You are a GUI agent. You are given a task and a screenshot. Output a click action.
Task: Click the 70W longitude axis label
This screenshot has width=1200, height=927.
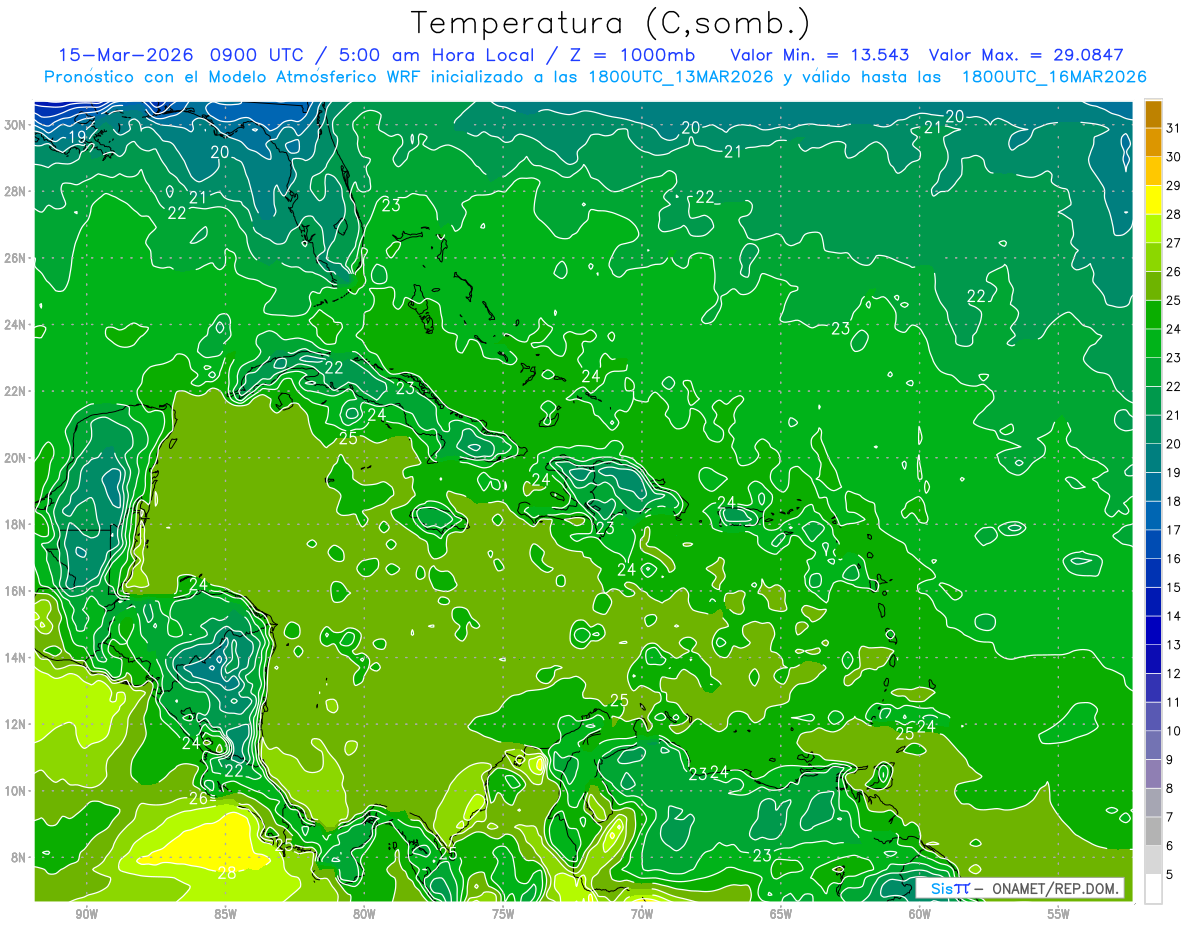click(x=642, y=914)
